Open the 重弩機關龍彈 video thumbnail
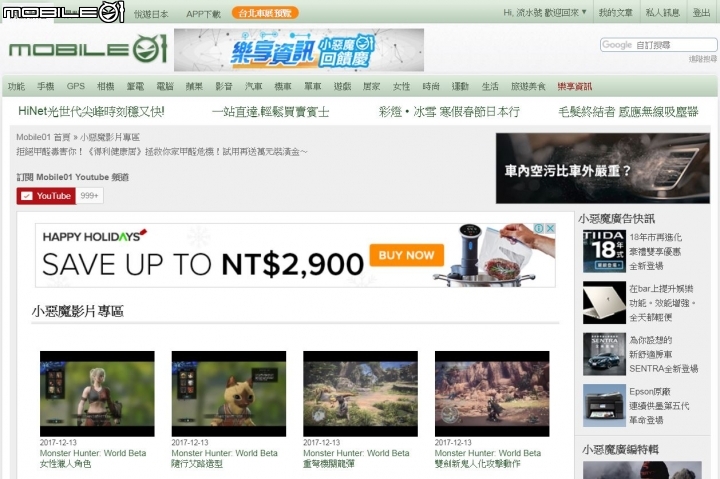The height and width of the screenshot is (479, 720). click(x=360, y=394)
